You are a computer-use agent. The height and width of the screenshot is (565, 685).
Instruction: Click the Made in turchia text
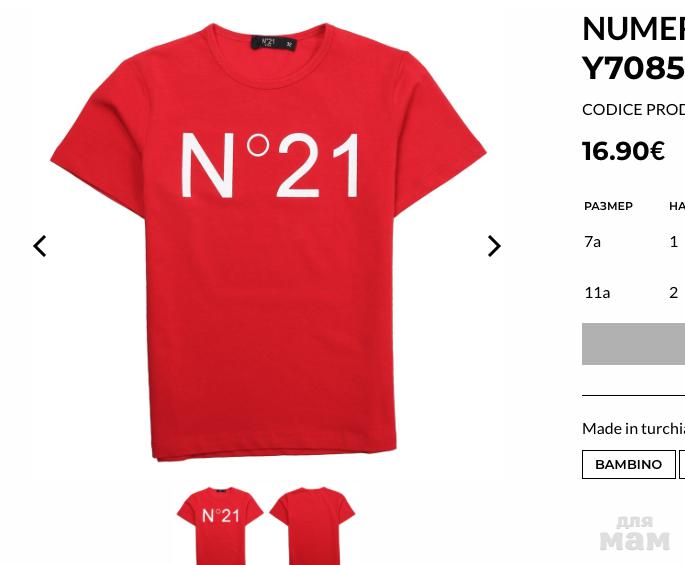pyautogui.click(x=633, y=428)
